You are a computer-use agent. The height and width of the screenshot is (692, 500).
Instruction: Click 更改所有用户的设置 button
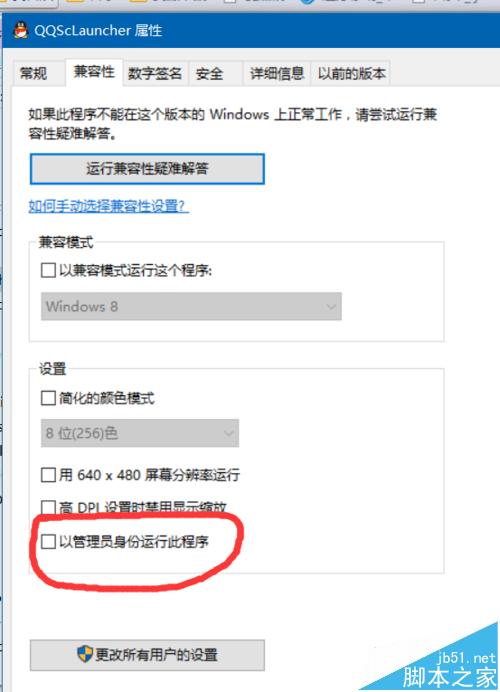[147, 654]
